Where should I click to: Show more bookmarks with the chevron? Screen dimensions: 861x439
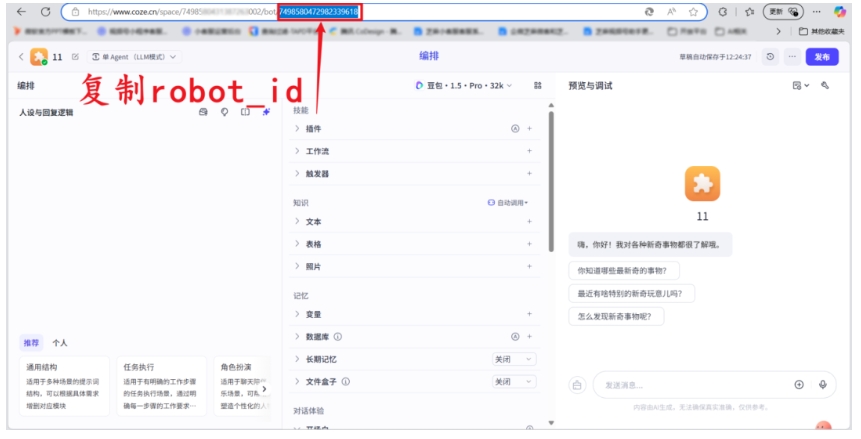pos(778,31)
